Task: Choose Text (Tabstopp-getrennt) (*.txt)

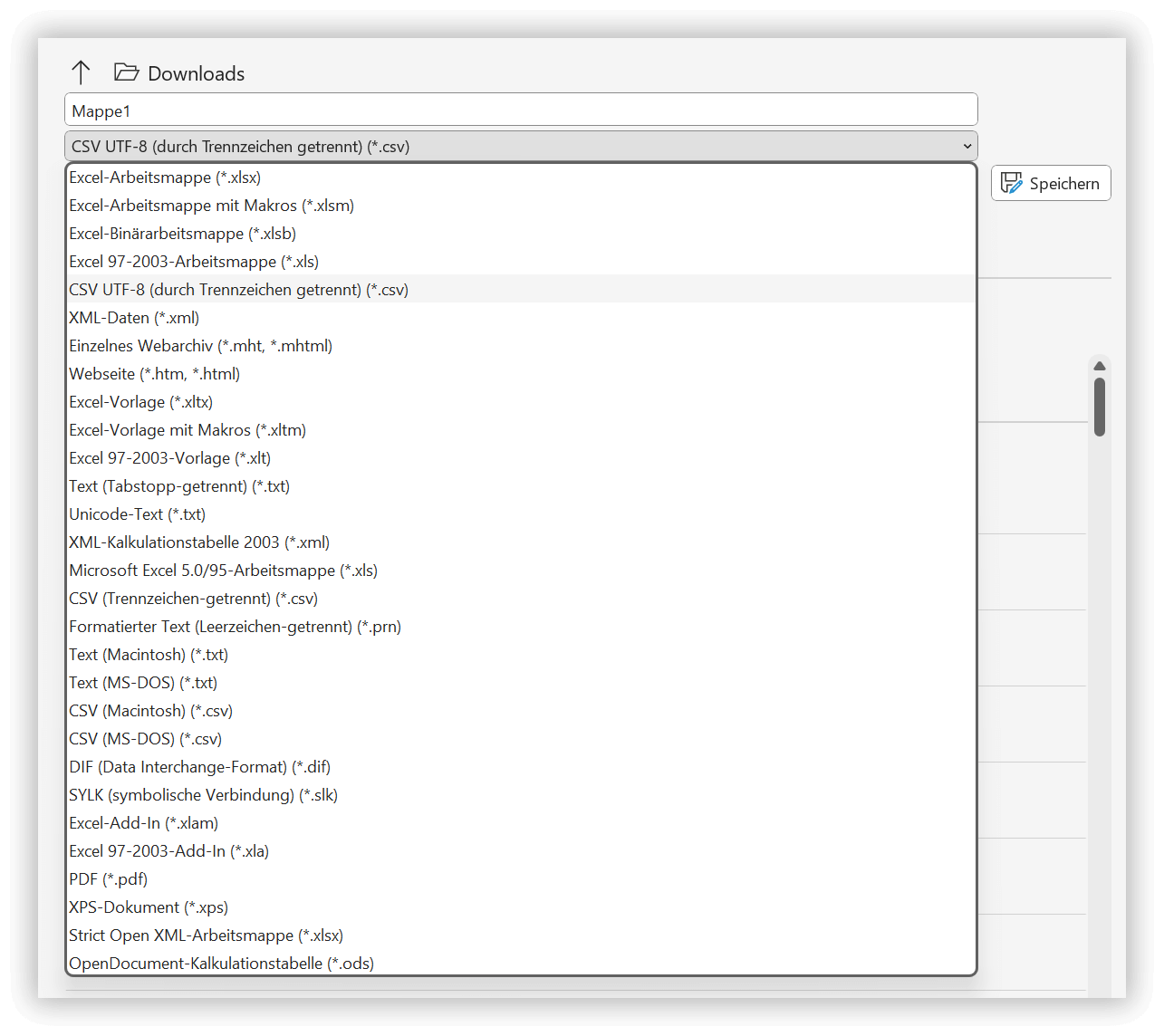Action: click(521, 486)
